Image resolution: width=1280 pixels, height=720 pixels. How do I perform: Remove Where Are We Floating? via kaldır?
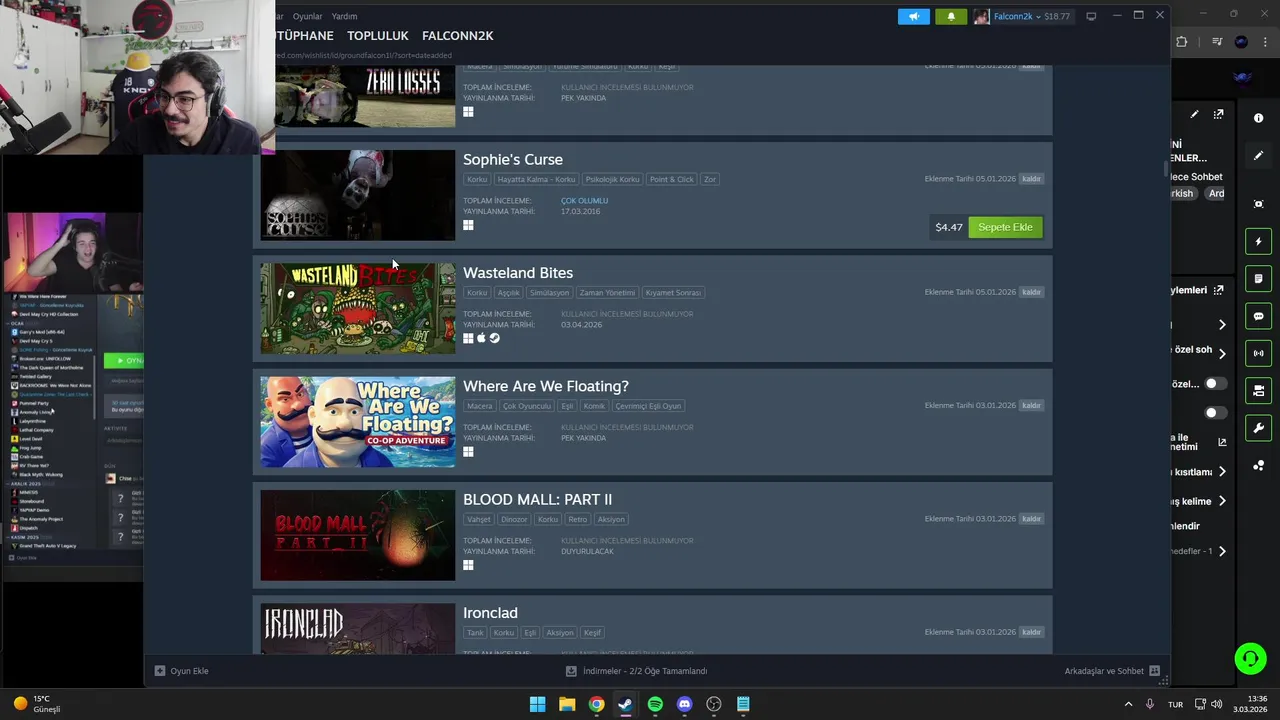(x=1031, y=405)
